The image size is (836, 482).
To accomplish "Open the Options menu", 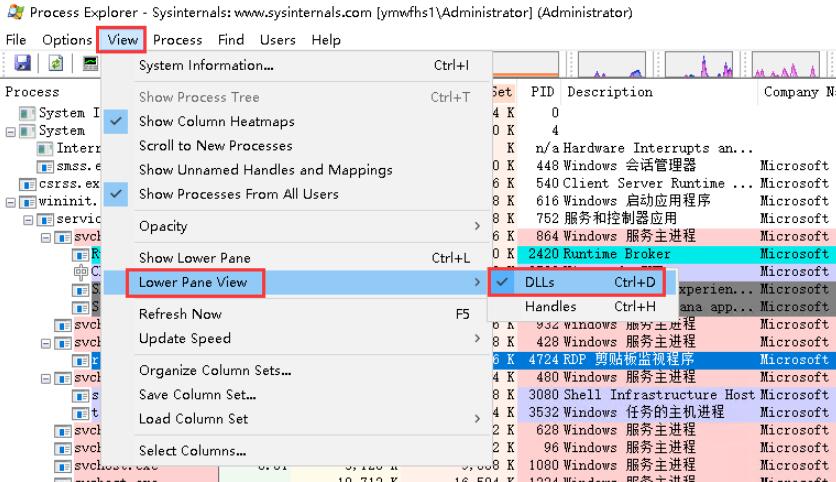I will [67, 40].
